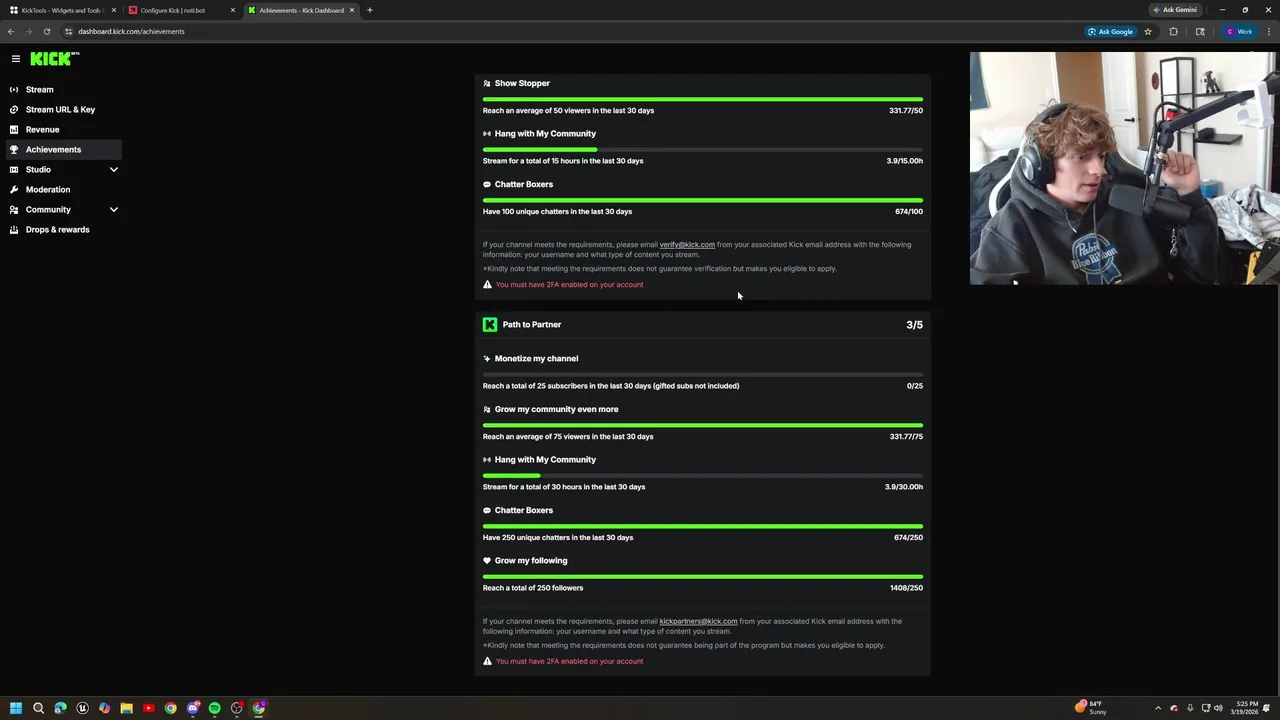Click the Achievements trophy icon
1280x720 pixels.
point(14,149)
